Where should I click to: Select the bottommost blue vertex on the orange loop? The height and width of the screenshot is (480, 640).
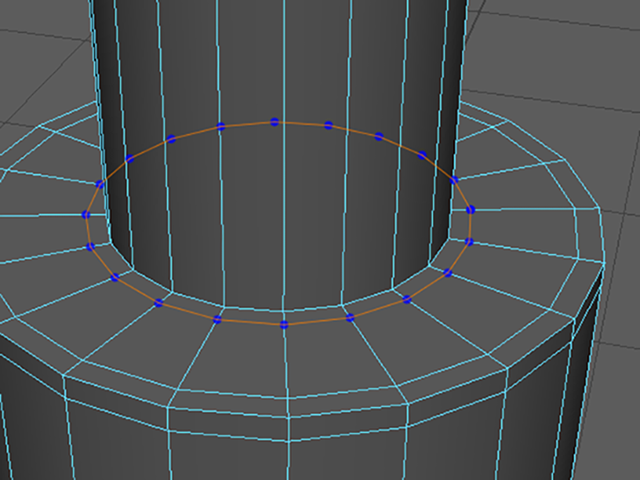point(284,325)
